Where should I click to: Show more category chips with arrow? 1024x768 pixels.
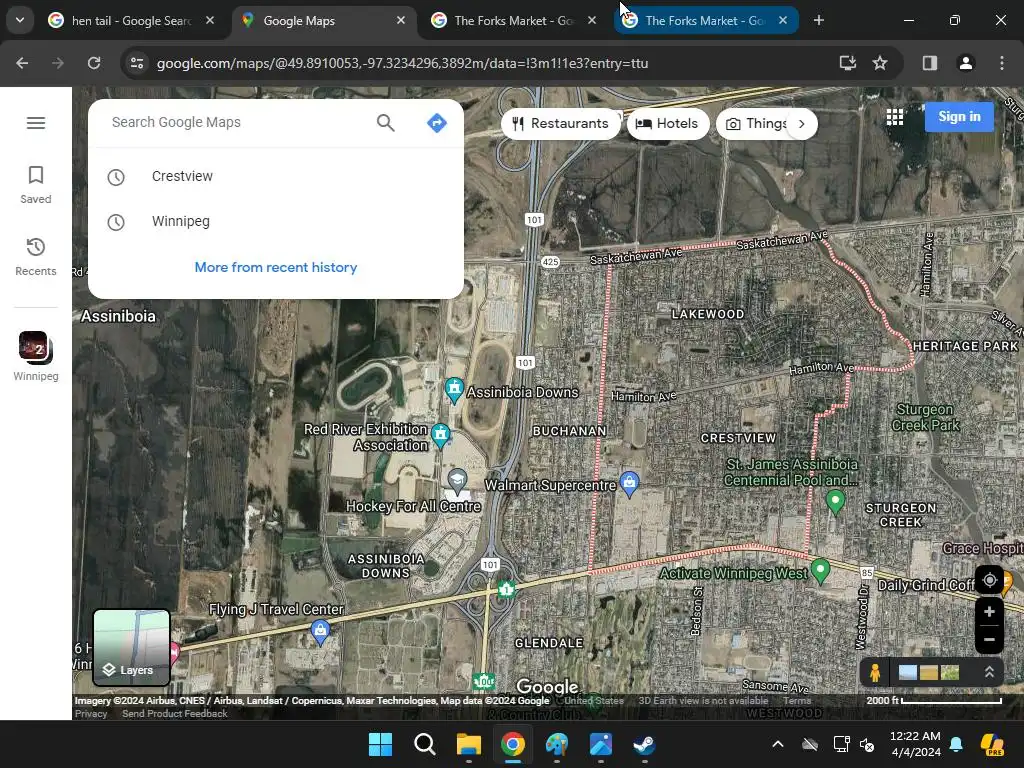point(801,123)
